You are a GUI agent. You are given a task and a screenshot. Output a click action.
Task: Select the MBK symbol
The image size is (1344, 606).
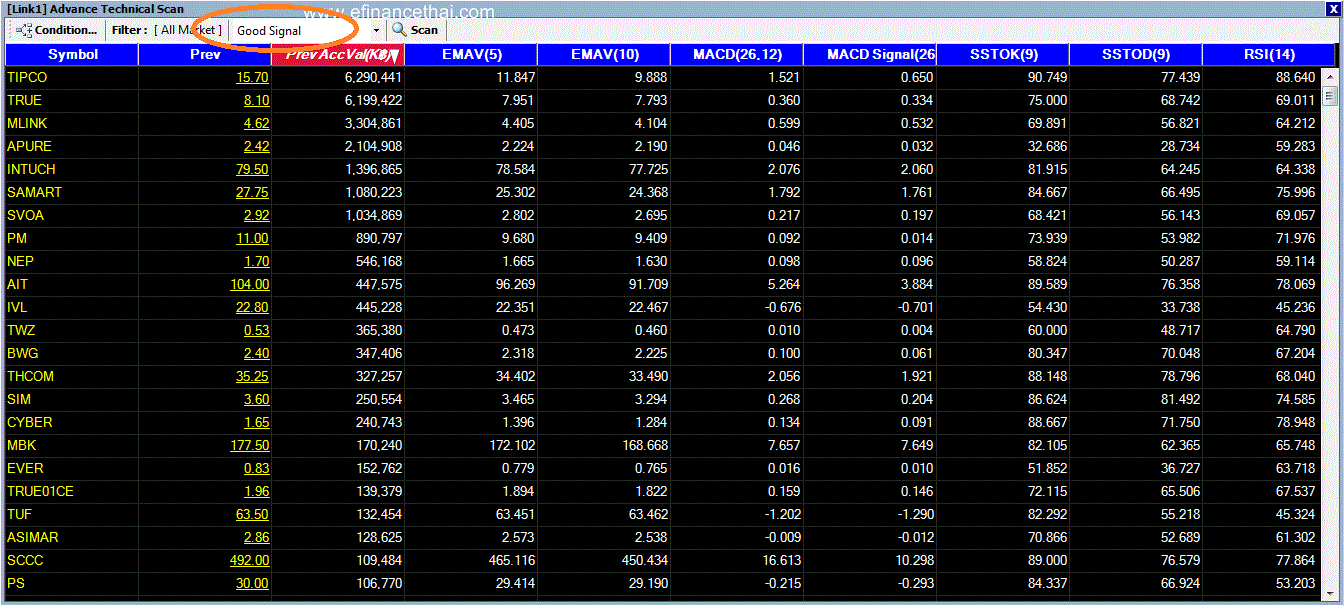point(21,445)
